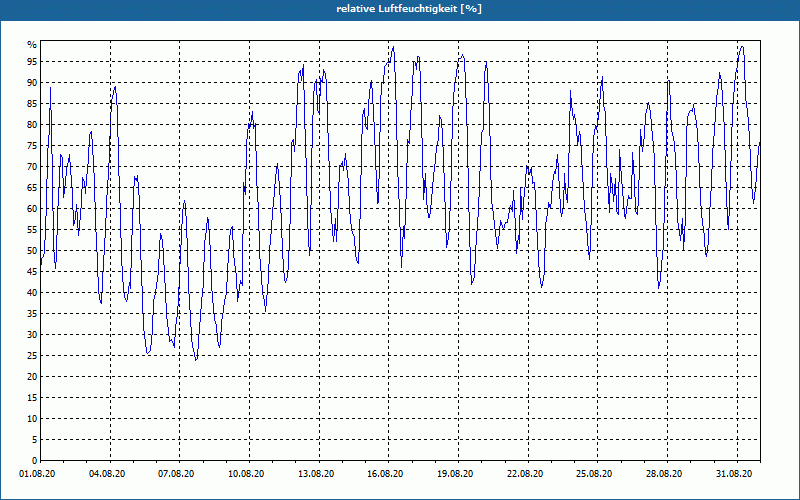Image resolution: width=800 pixels, height=500 pixels.
Task: Click the y-axis value 85
Action: 32,104
